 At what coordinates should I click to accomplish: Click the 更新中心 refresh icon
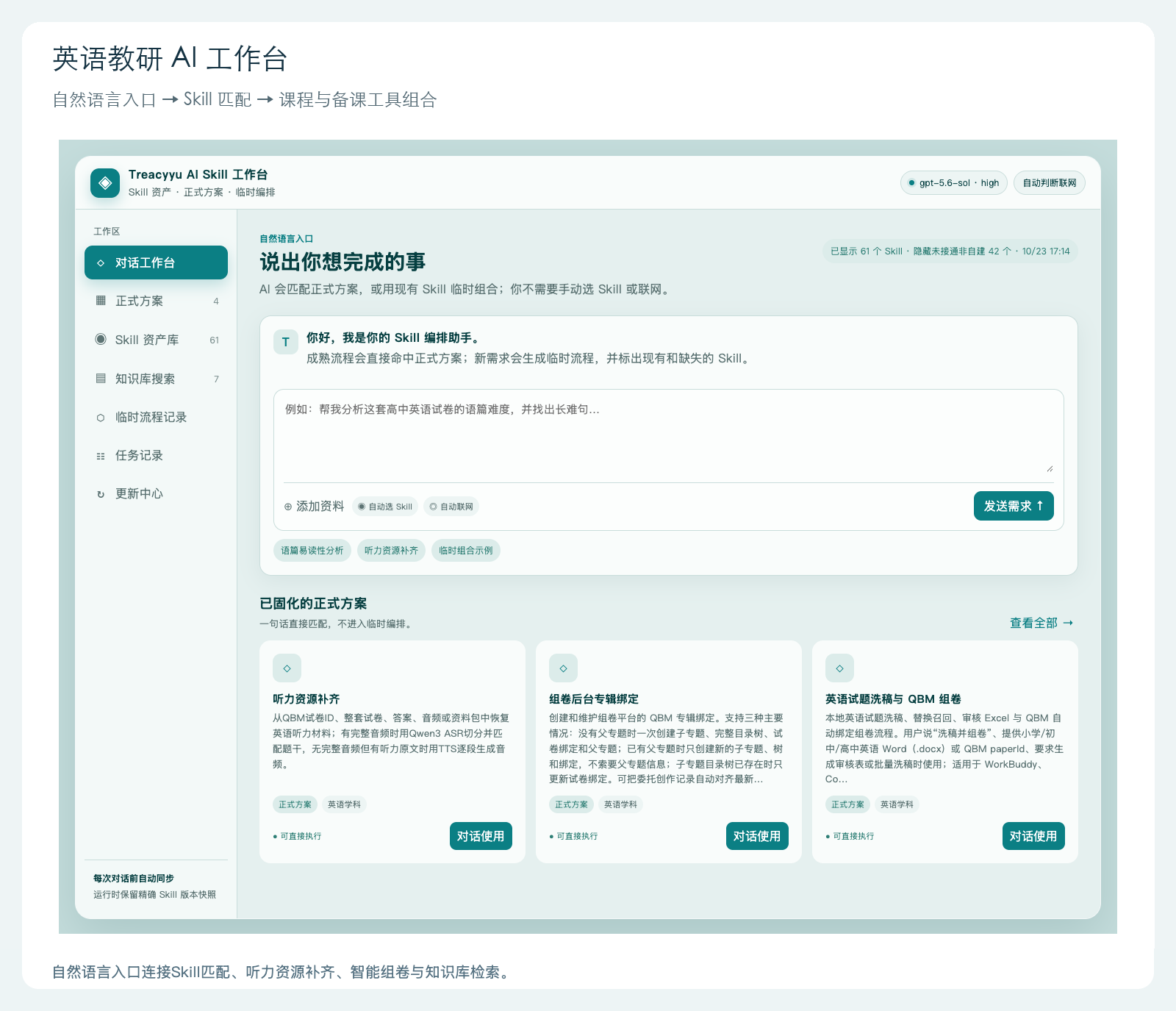coord(101,494)
